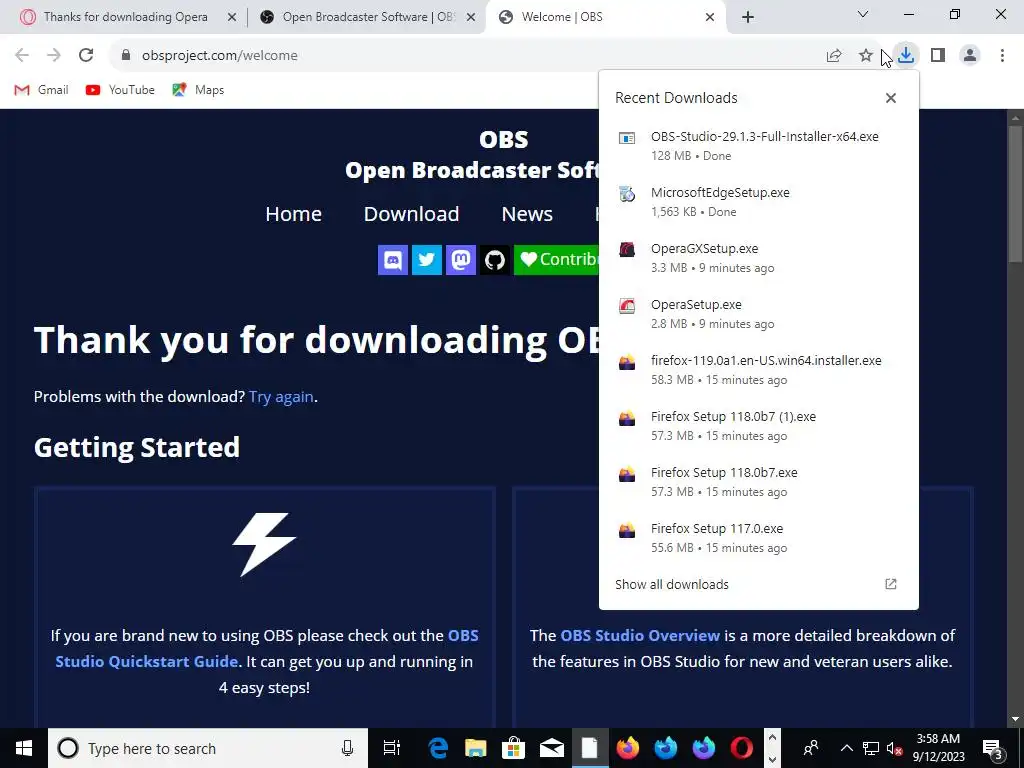Open Microsoft Store from taskbar
This screenshot has width=1024, height=768.
513,748
